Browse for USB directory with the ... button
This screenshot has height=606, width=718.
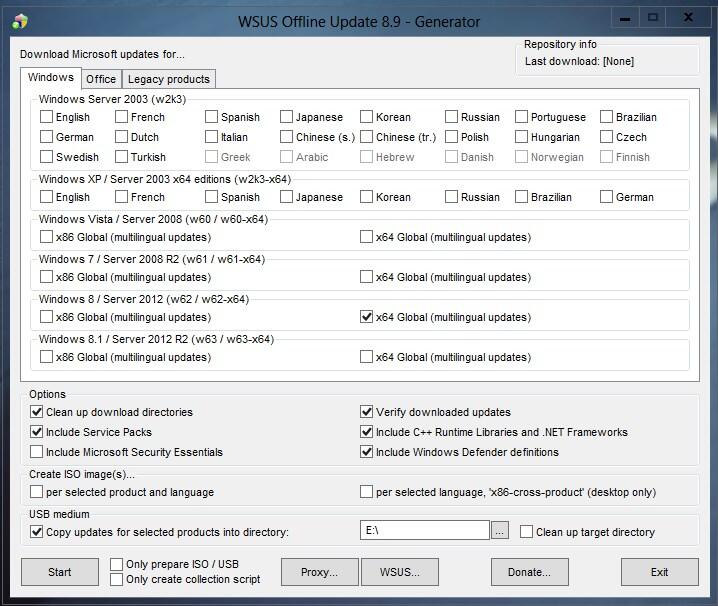pyautogui.click(x=500, y=531)
